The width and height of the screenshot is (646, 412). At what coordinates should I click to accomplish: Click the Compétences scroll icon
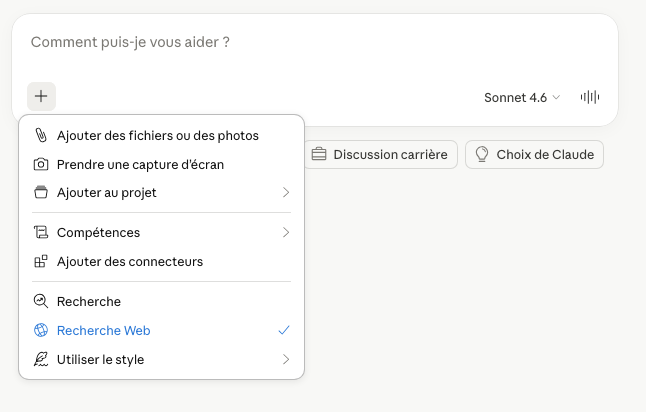tap(41, 232)
